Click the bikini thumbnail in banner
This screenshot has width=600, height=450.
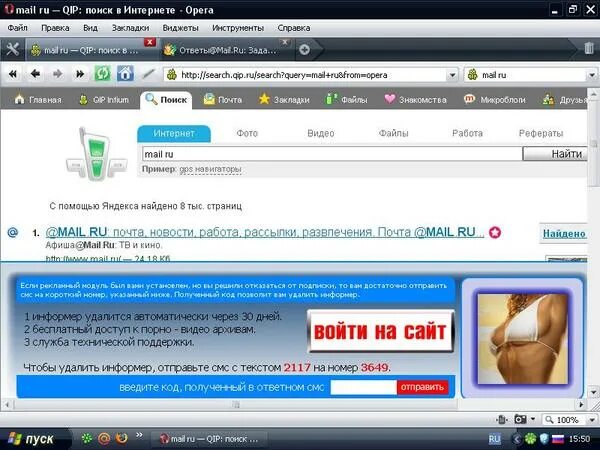click(523, 339)
